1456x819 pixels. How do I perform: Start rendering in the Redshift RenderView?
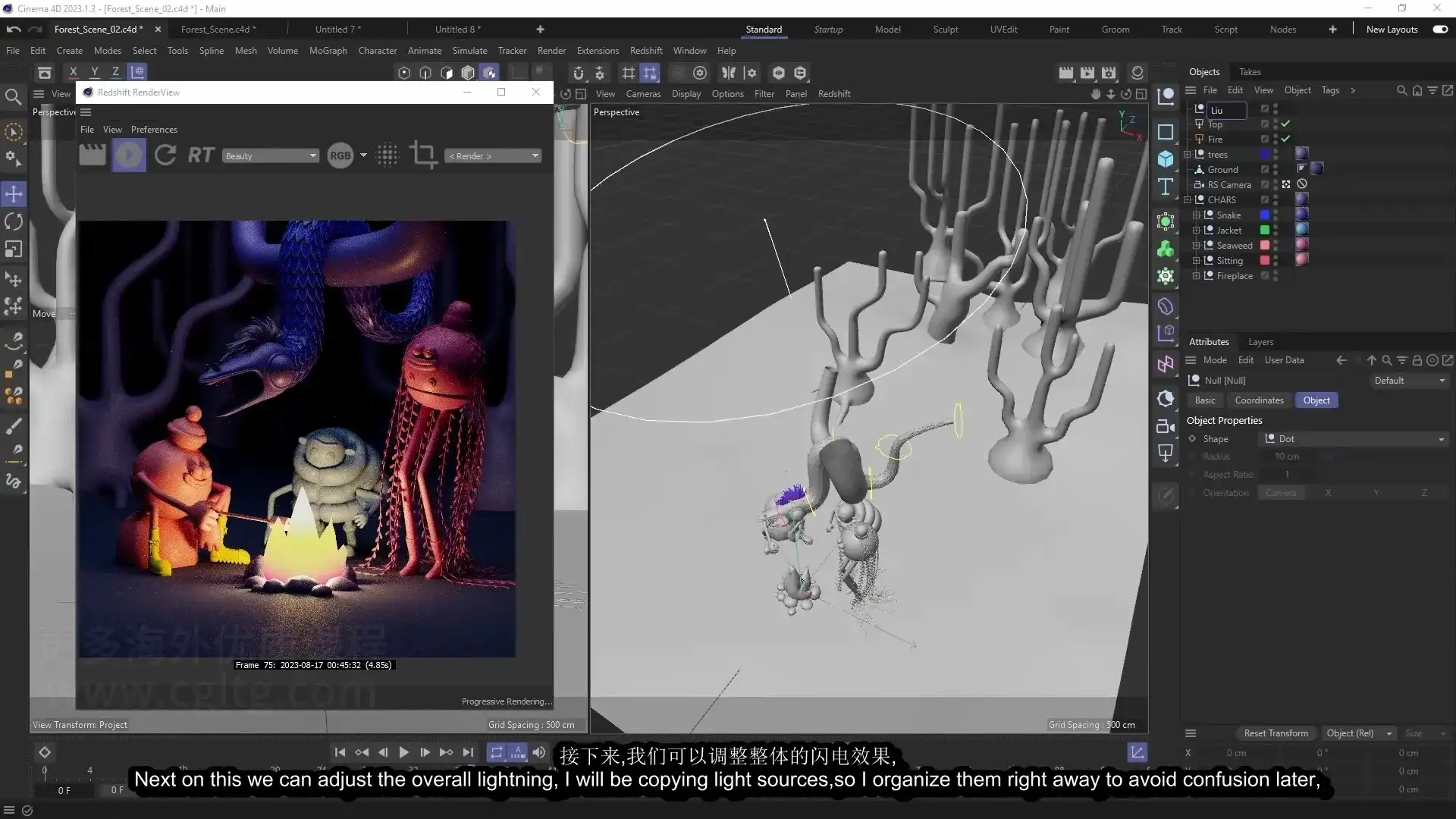click(129, 155)
